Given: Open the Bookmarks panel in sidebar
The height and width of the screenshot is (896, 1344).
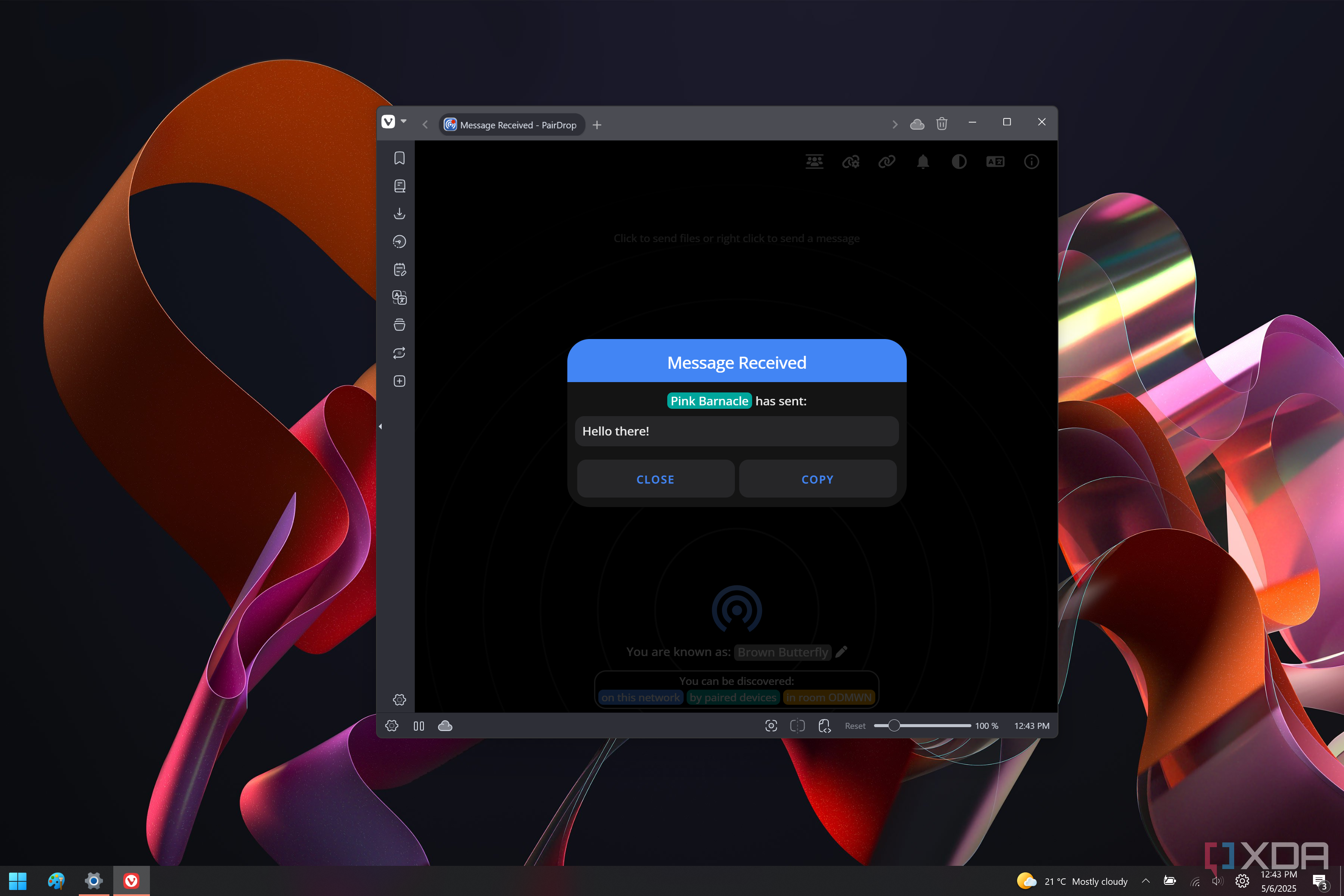Looking at the screenshot, I should click(399, 158).
